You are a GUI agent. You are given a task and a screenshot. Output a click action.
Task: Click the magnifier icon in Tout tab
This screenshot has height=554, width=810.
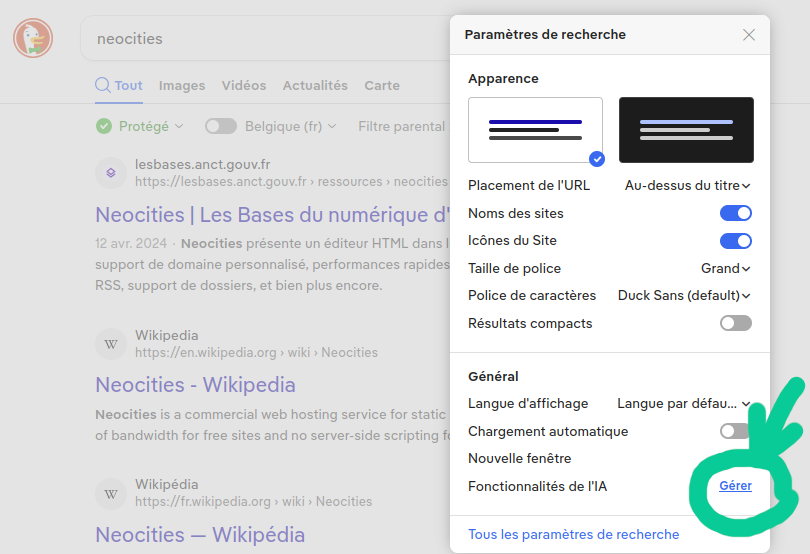pyautogui.click(x=102, y=85)
